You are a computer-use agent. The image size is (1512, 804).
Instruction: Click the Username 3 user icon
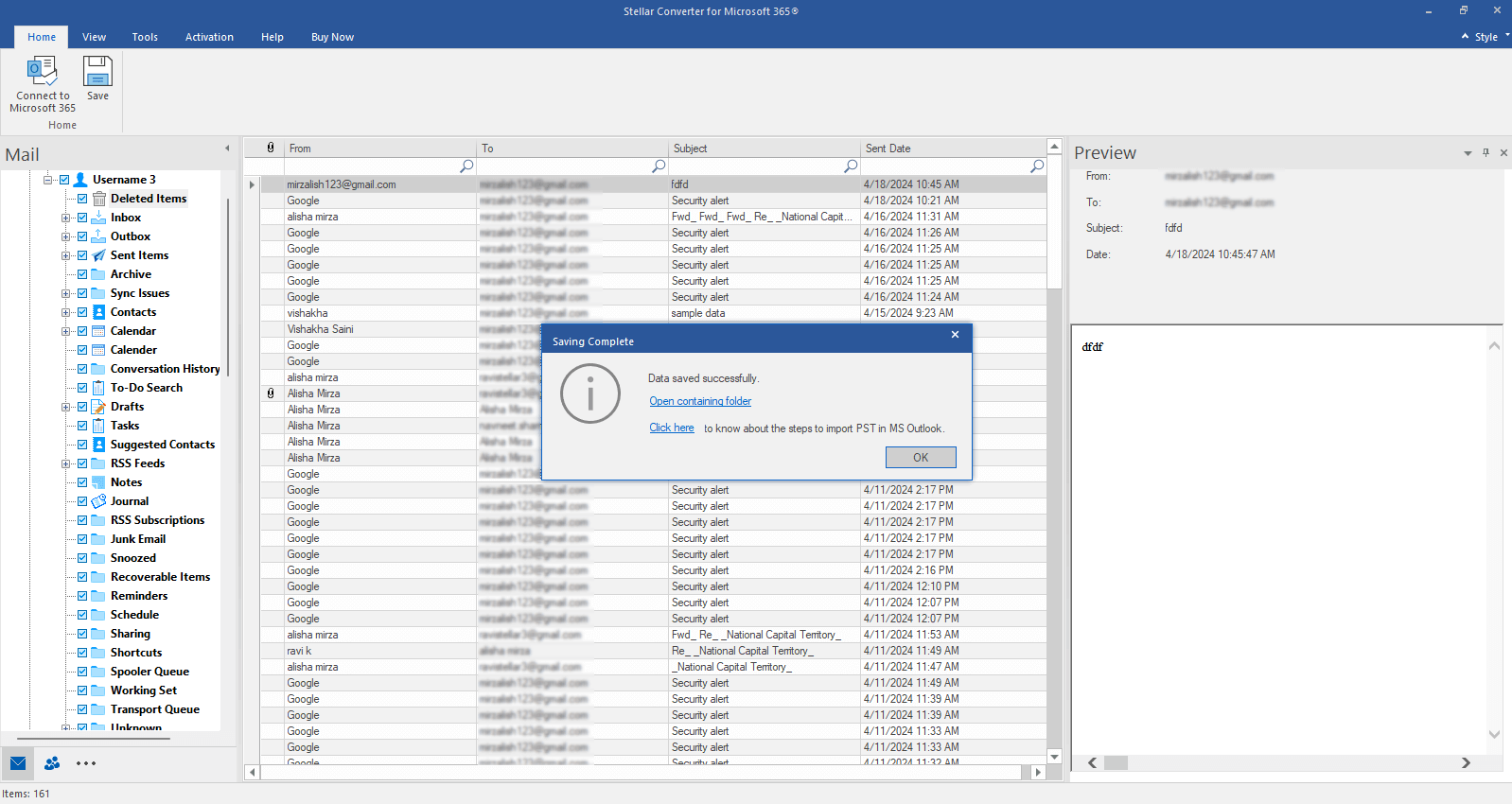[x=80, y=180]
